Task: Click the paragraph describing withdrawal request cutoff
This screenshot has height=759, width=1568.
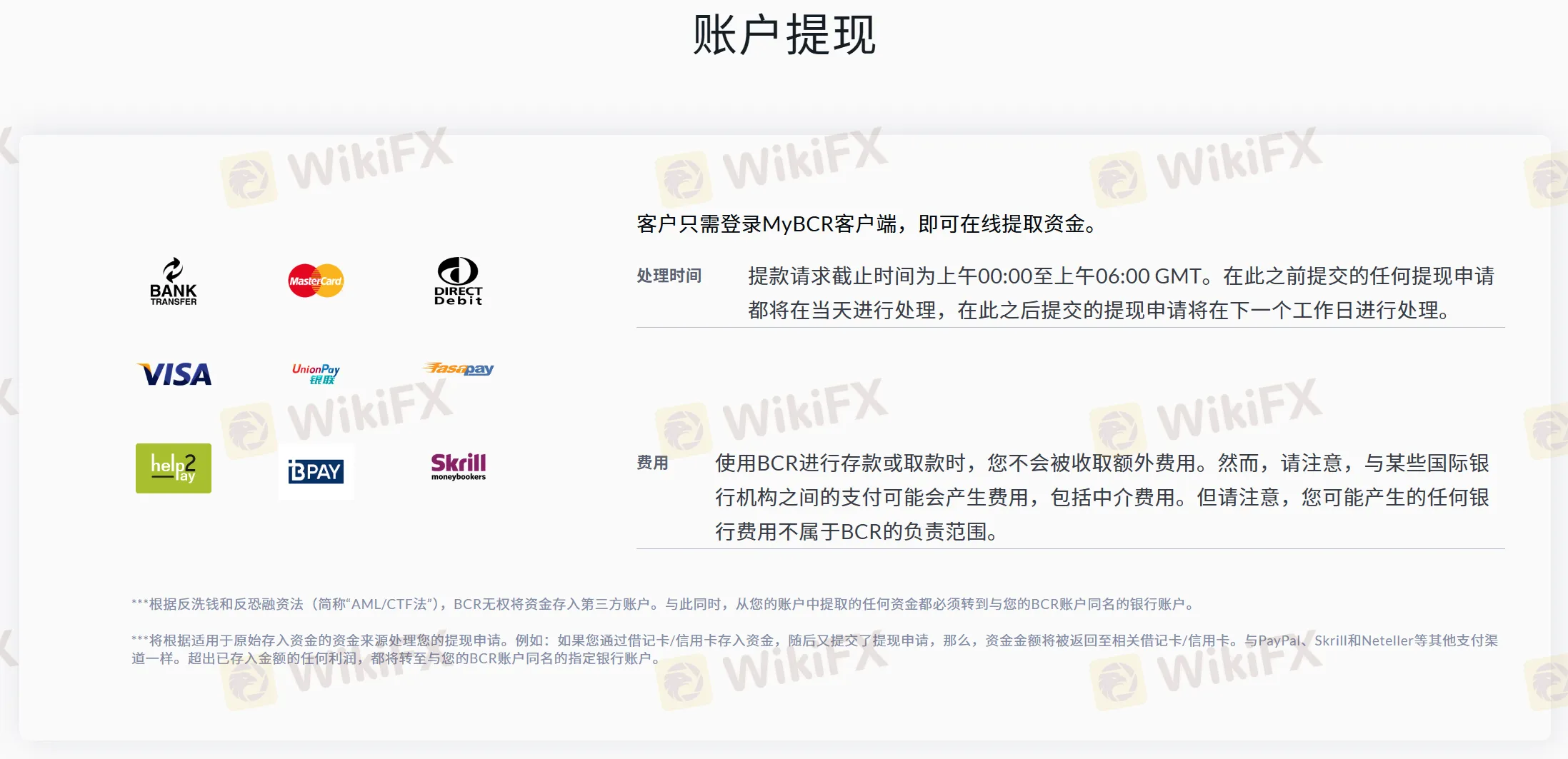Action: click(x=1120, y=293)
